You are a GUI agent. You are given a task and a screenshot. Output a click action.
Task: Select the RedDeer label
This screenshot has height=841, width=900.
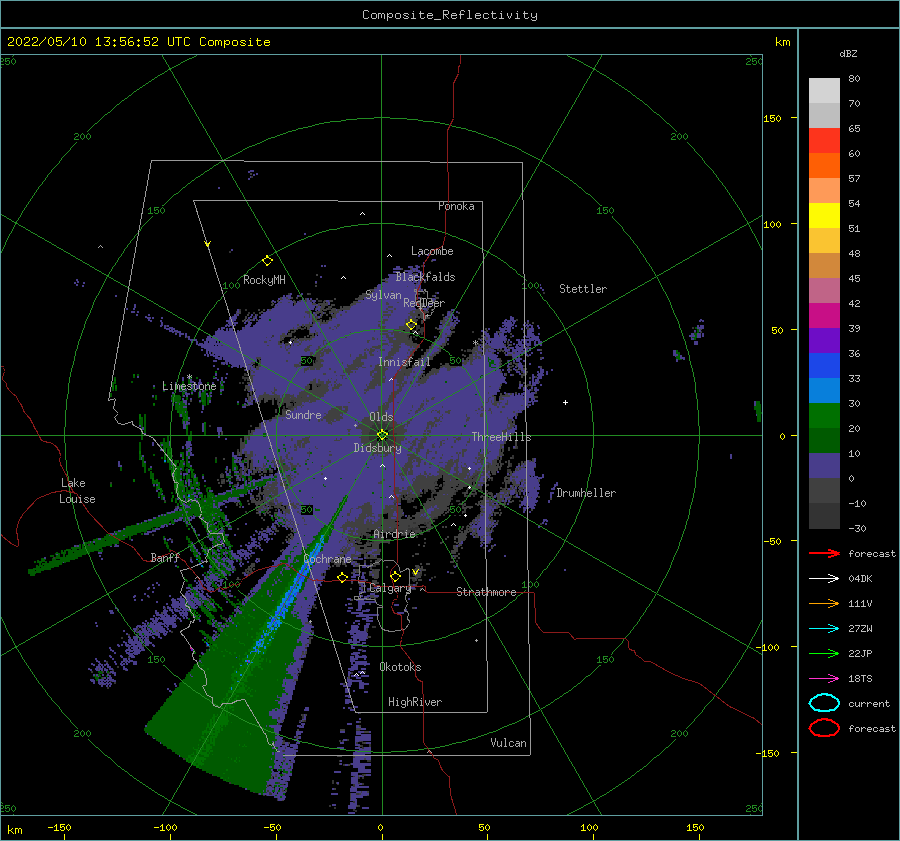tap(424, 303)
